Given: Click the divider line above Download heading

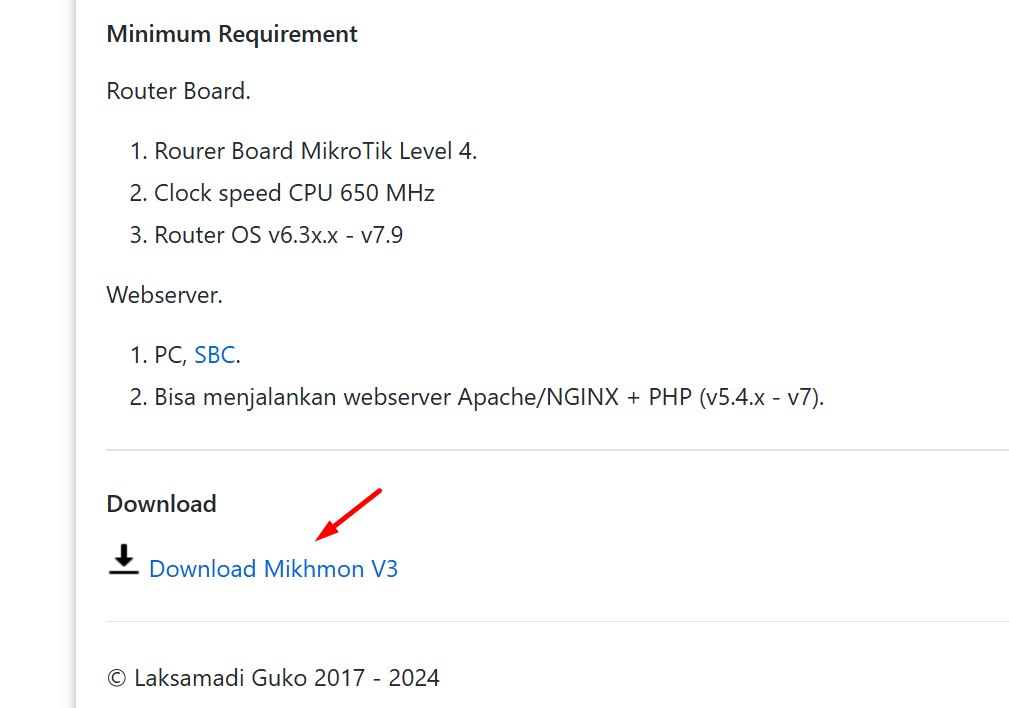Looking at the screenshot, I should (557, 450).
